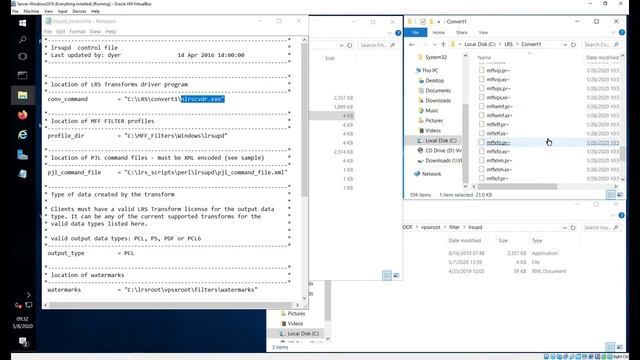Open Help icon in middle Explorer window
Screen dimensions: 640x360
click(398, 33)
